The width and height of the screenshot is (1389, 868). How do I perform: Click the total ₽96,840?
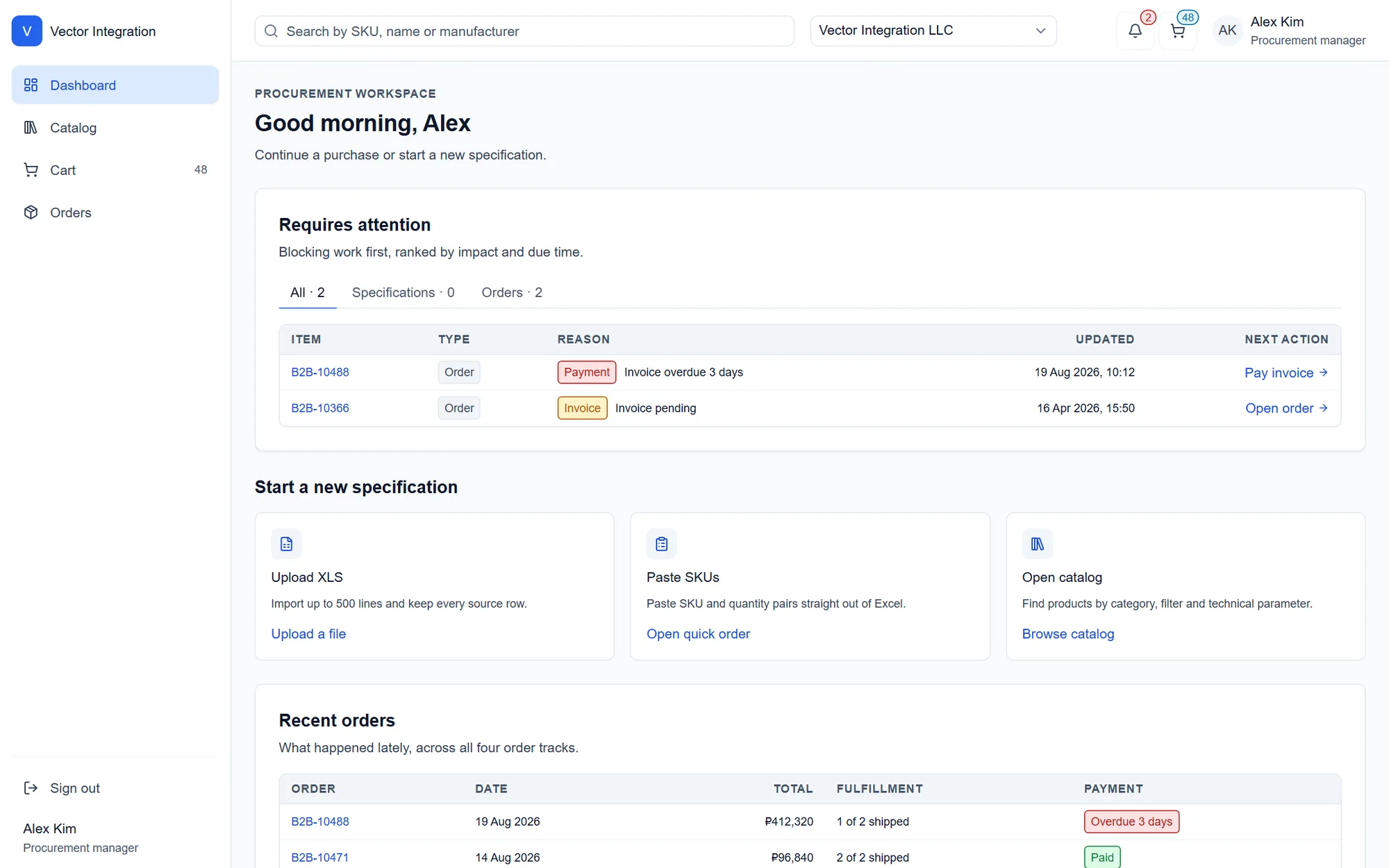(x=792, y=858)
